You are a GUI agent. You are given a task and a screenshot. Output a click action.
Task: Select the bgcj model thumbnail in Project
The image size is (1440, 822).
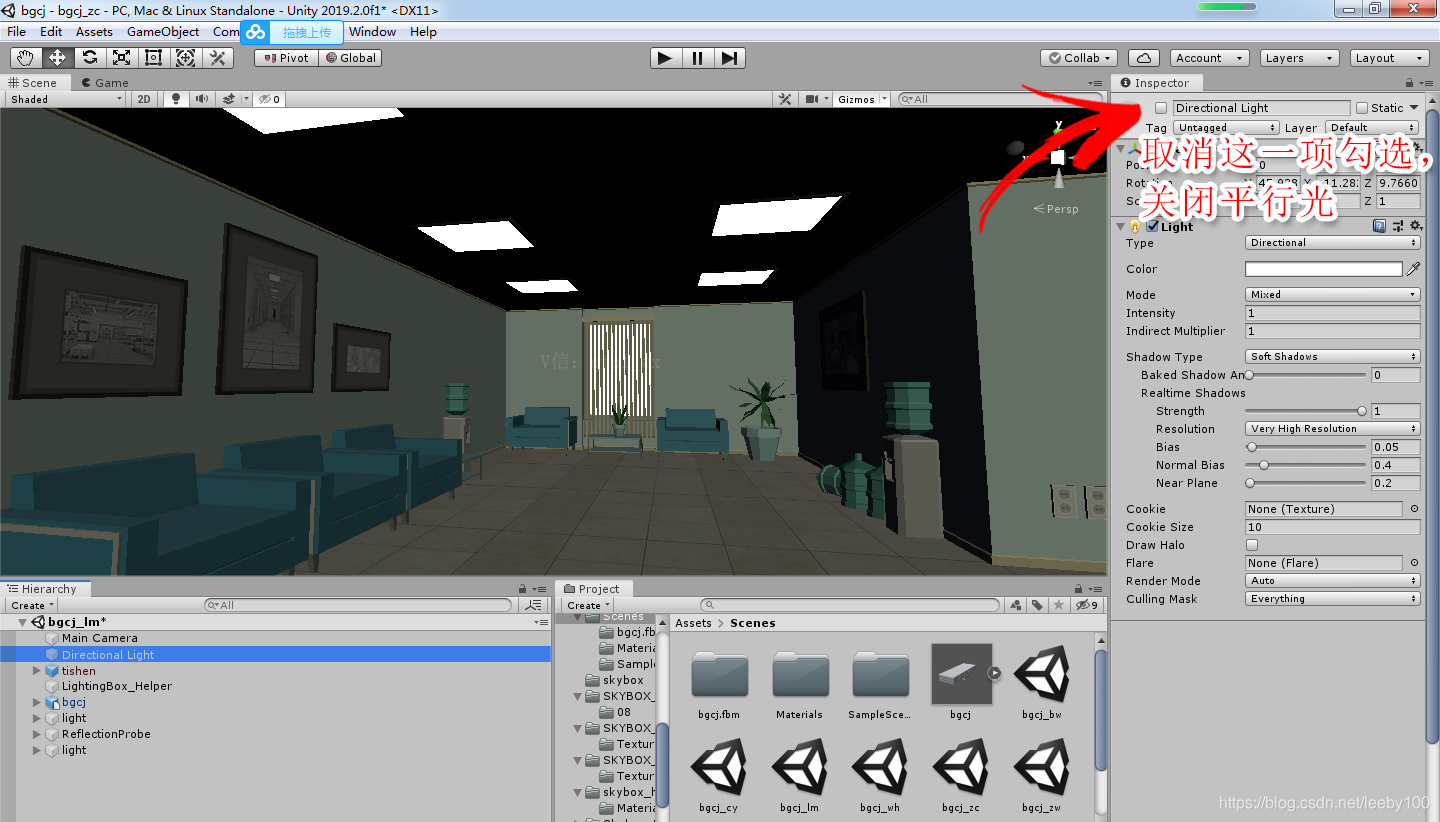click(961, 674)
